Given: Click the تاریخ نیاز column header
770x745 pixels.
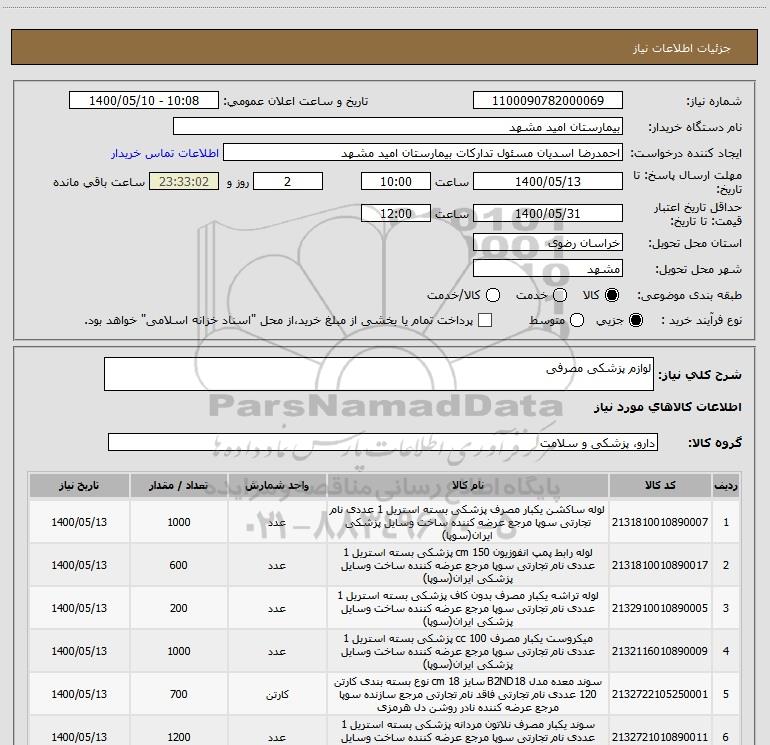Looking at the screenshot, I should click(79, 486).
